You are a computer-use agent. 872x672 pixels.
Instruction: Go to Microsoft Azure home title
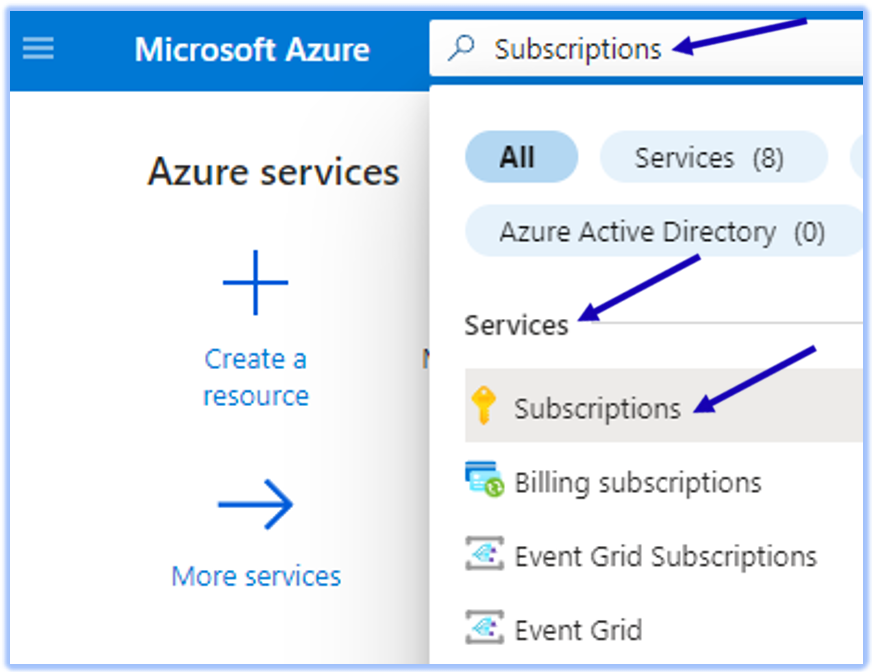252,49
